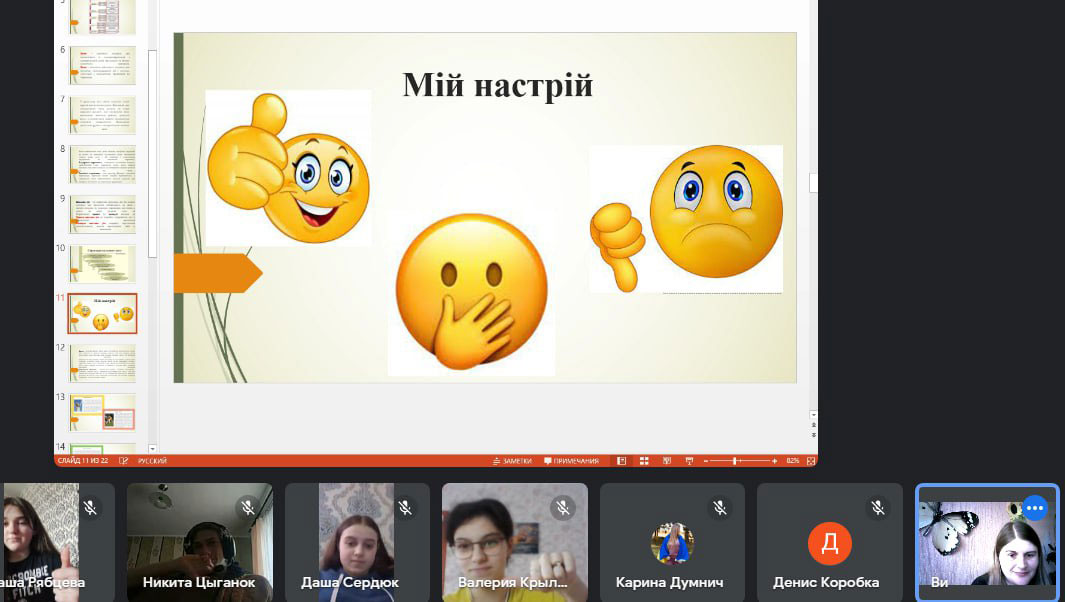Screen dimensions: 1065x602
Task: Select the hand-over-mouth emoji image
Action: [471, 294]
